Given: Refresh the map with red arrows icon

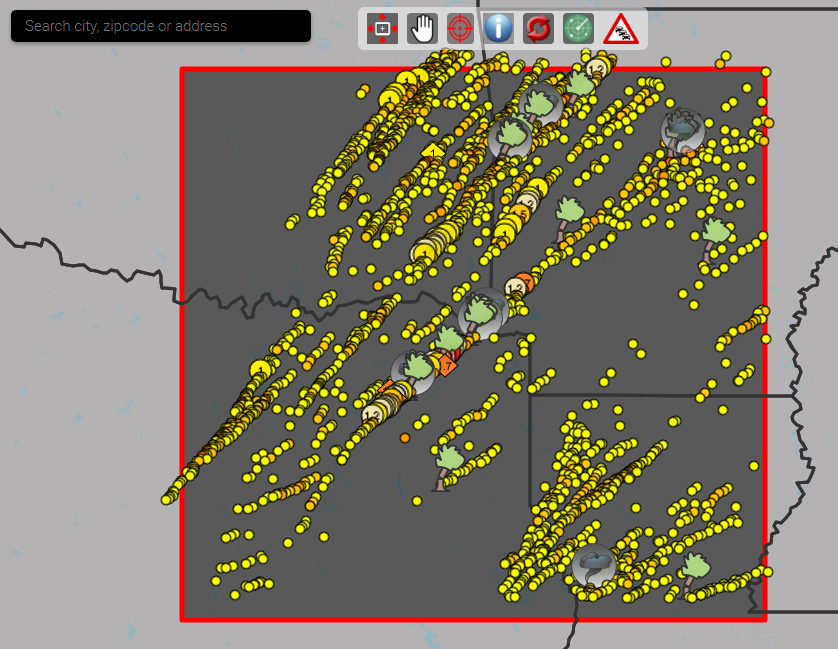Looking at the screenshot, I should click(538, 28).
